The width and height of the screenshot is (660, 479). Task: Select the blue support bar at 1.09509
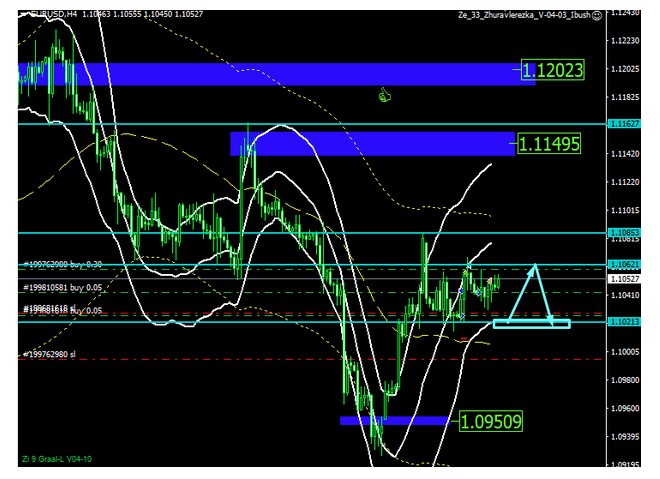(394, 421)
